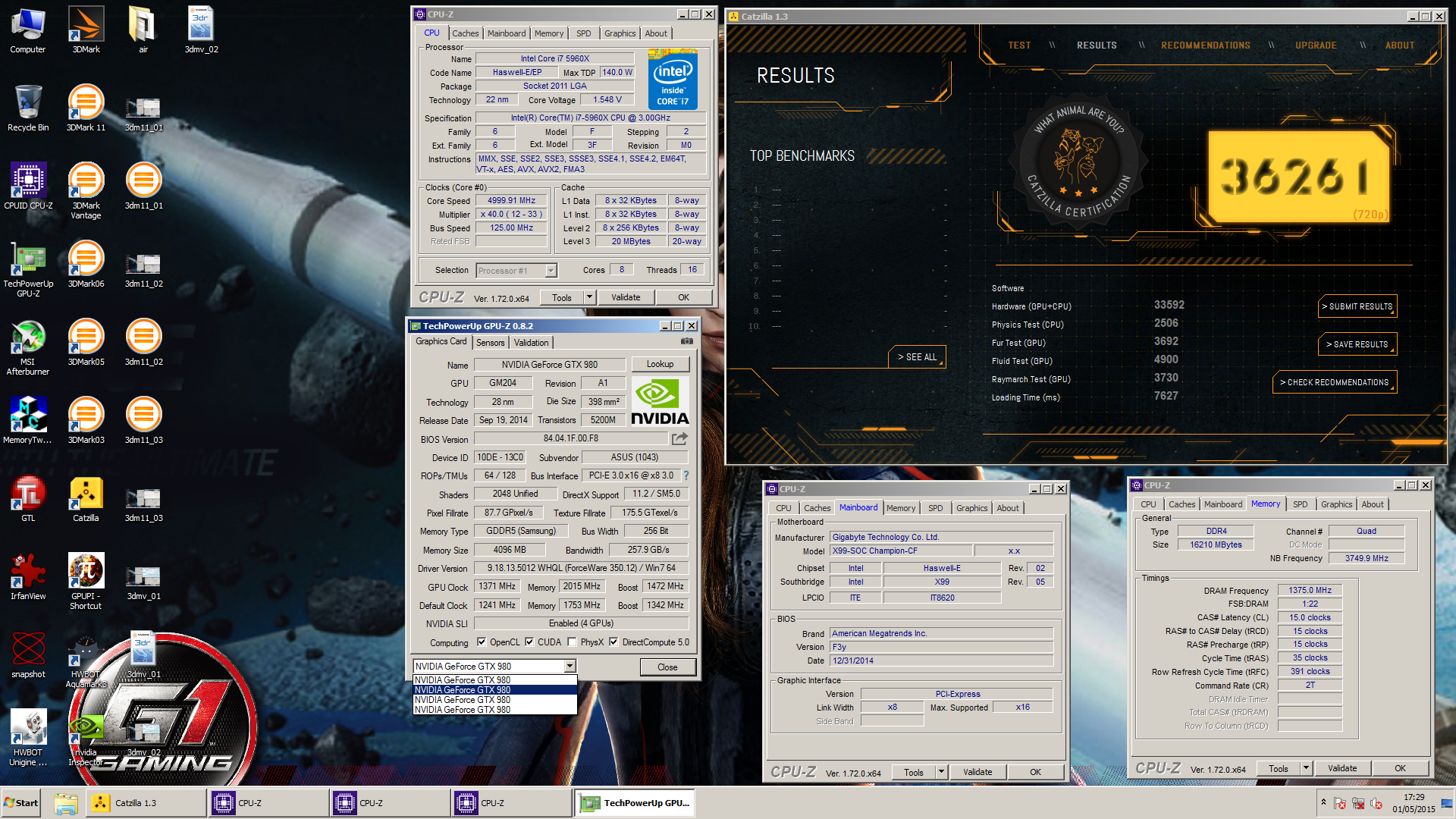
Task: Open the GTL desktop icon
Action: [28, 498]
